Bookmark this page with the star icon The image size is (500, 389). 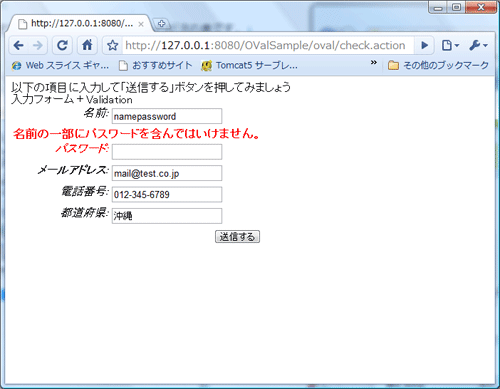tap(113, 45)
